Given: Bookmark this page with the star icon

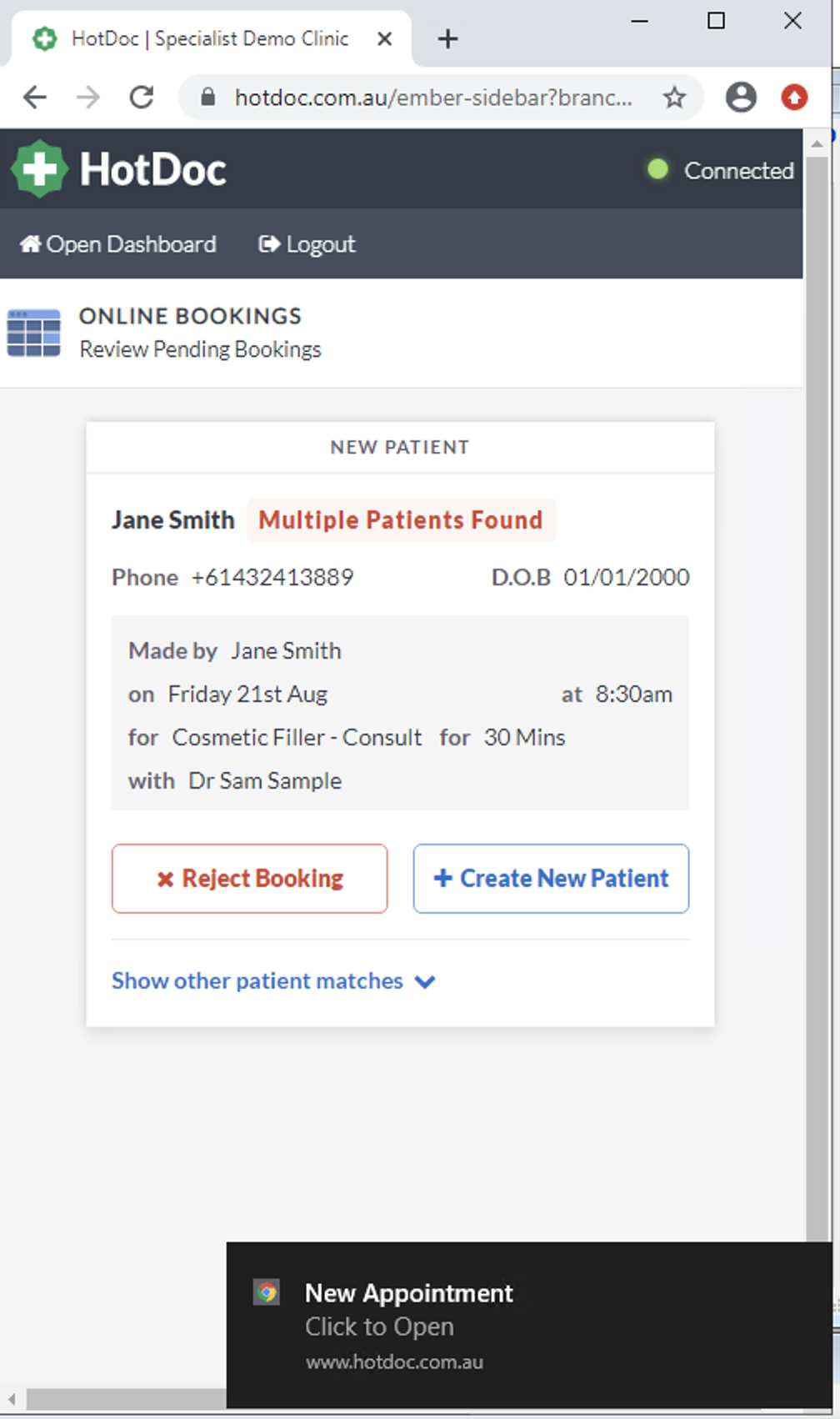Looking at the screenshot, I should point(674,98).
